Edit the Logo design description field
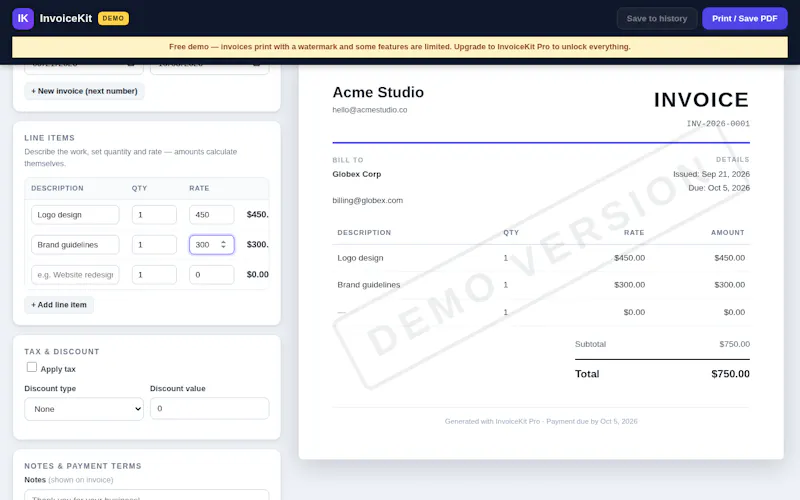 pyautogui.click(x=75, y=215)
